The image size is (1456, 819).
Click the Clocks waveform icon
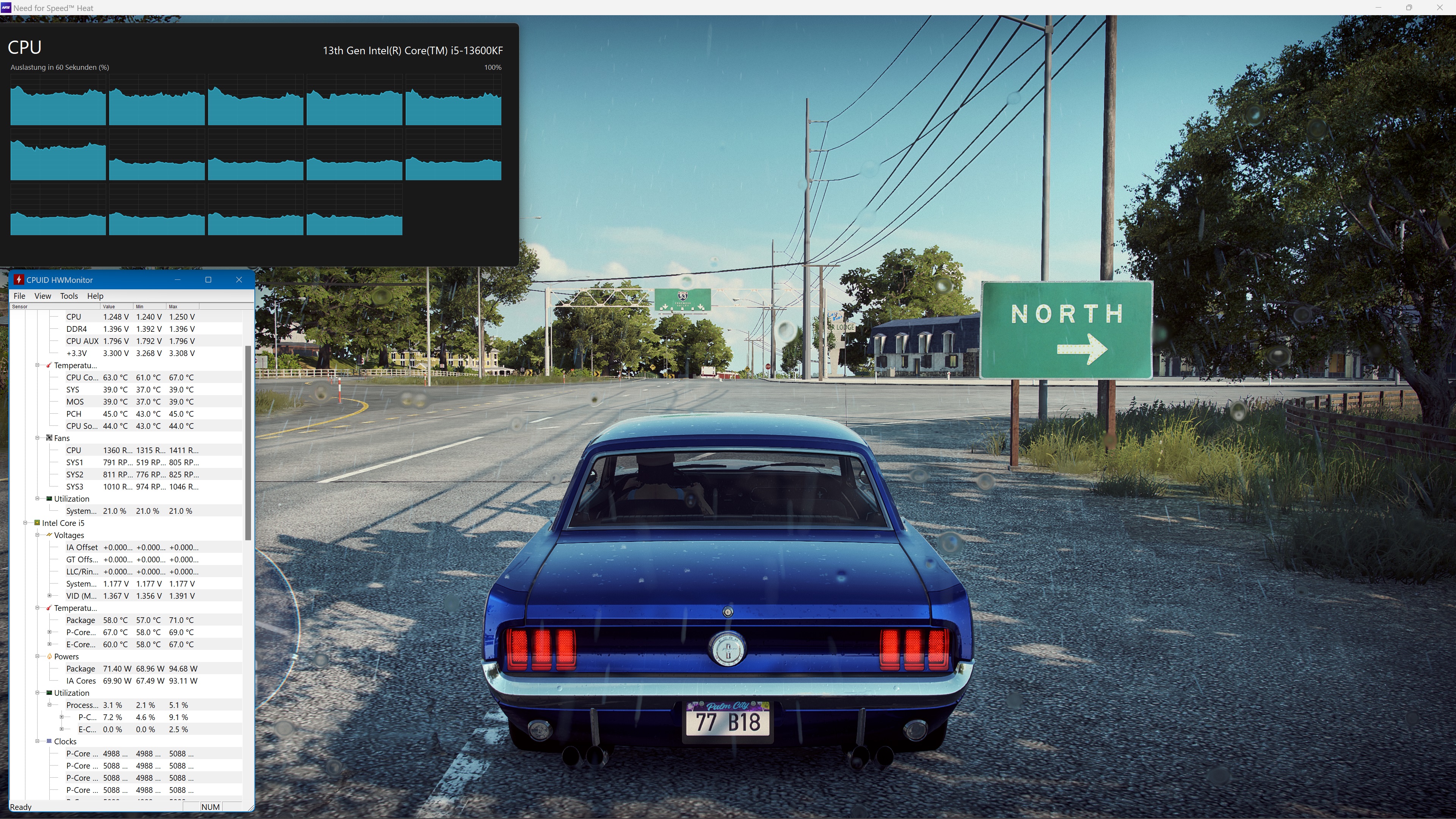point(49,741)
